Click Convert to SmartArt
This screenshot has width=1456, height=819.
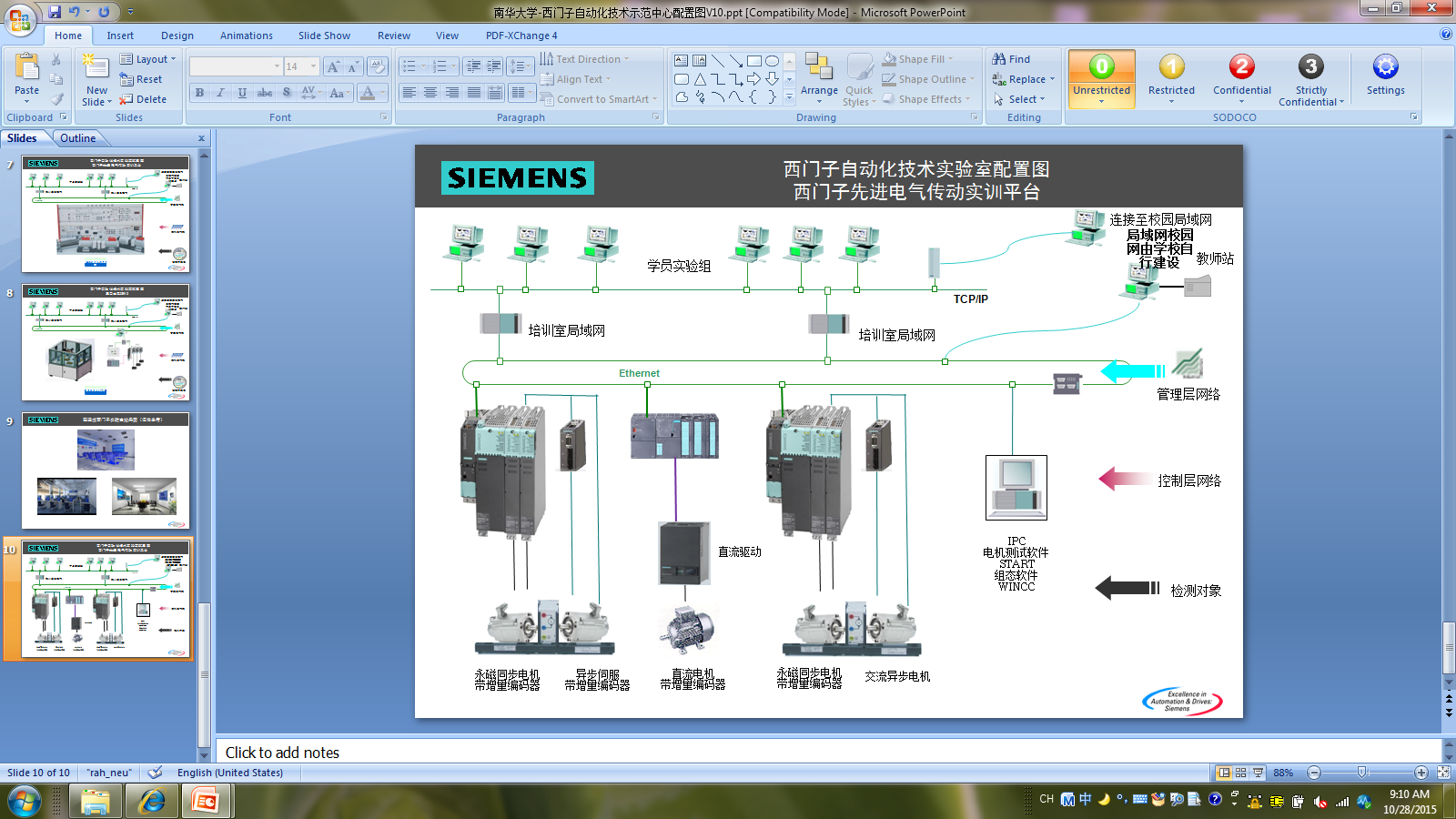pos(598,99)
